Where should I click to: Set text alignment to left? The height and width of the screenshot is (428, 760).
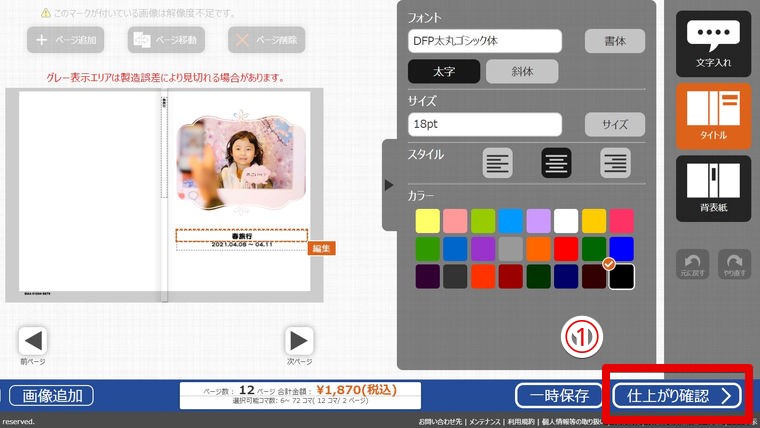(x=497, y=163)
